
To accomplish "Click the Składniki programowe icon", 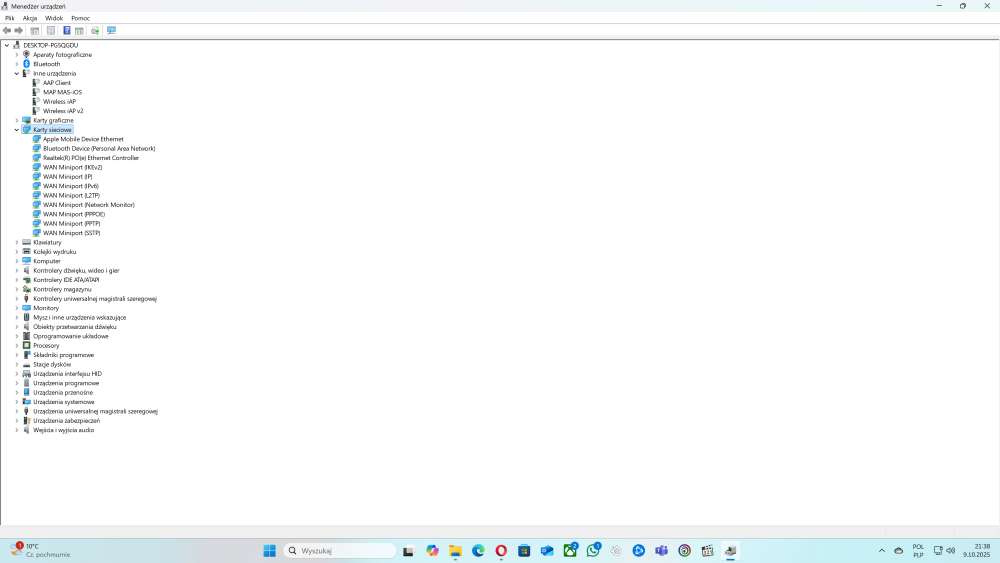I will (26, 355).
